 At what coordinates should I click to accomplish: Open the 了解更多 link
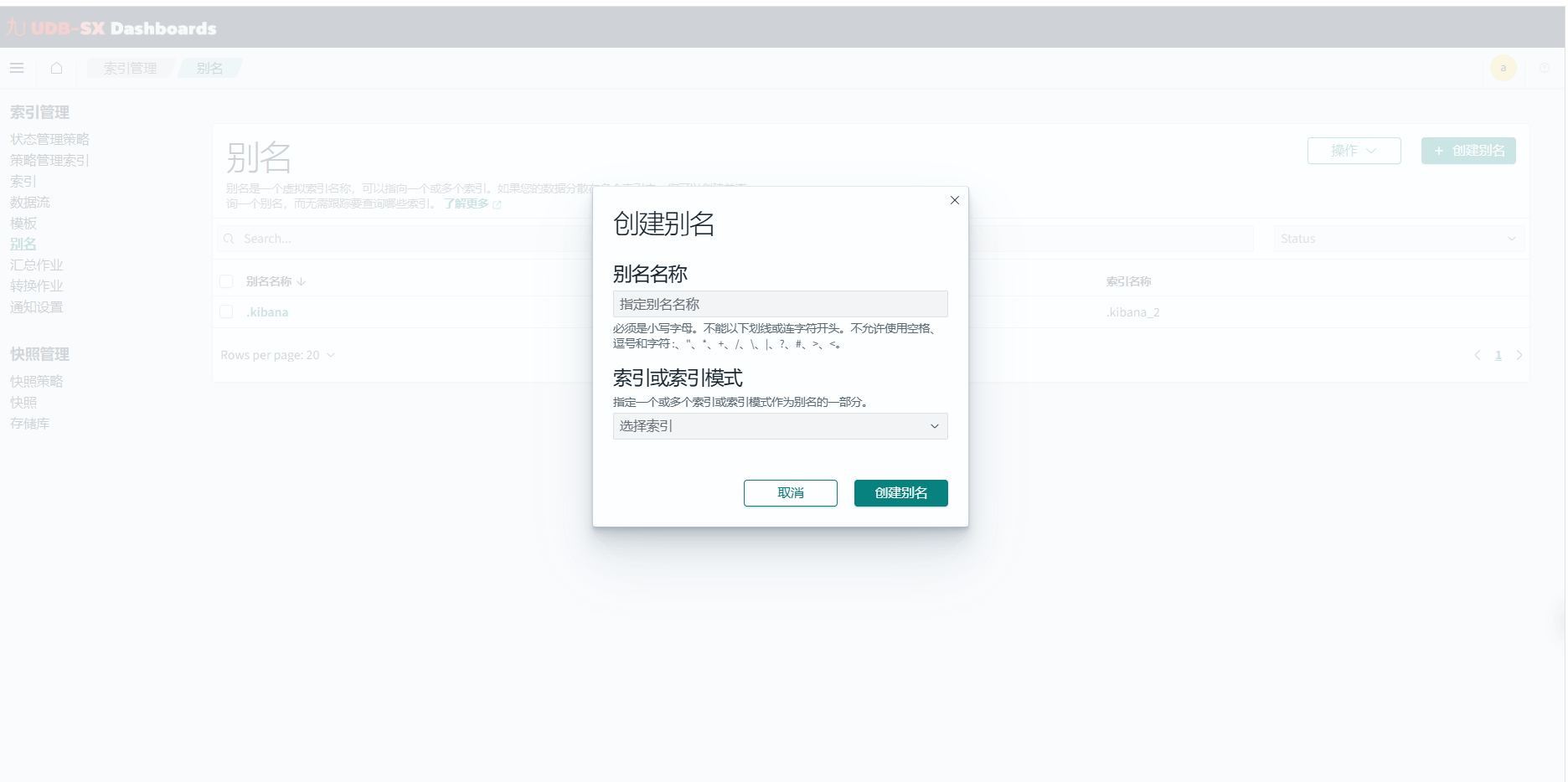tap(467, 203)
